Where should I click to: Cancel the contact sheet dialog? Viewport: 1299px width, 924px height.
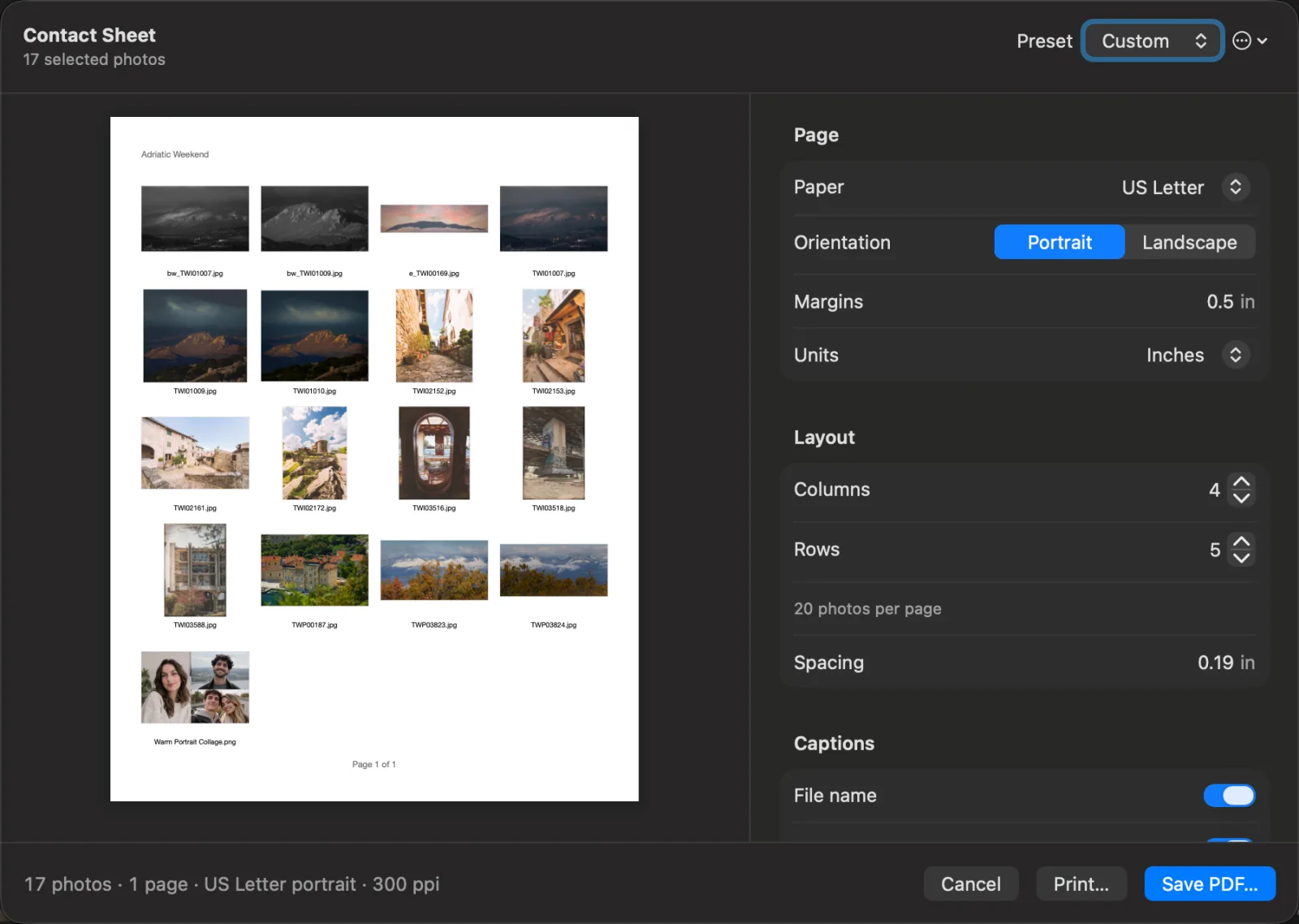971,884
